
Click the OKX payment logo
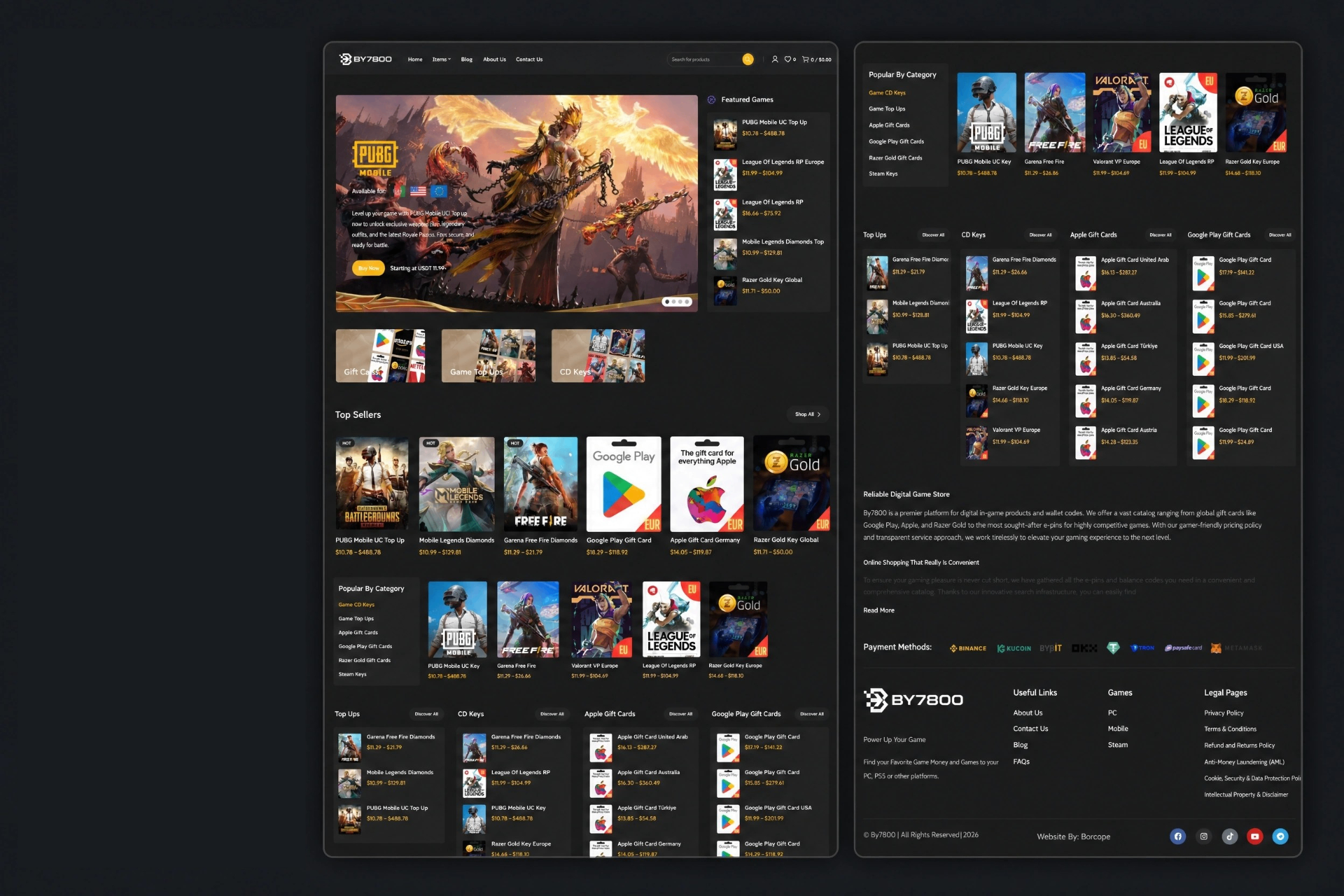click(x=1084, y=648)
